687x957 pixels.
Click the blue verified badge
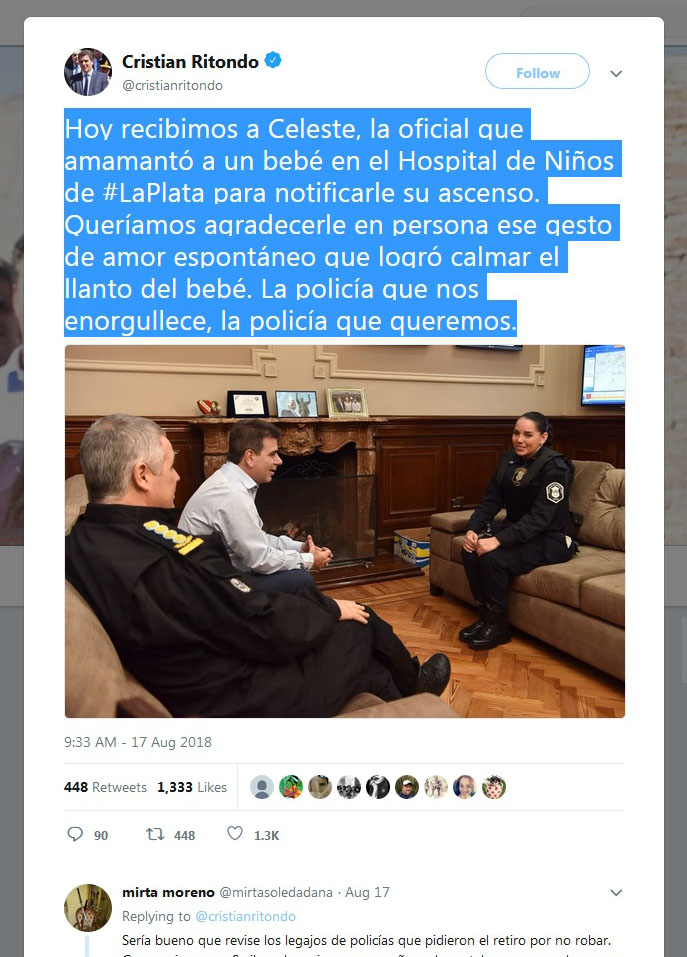click(273, 60)
